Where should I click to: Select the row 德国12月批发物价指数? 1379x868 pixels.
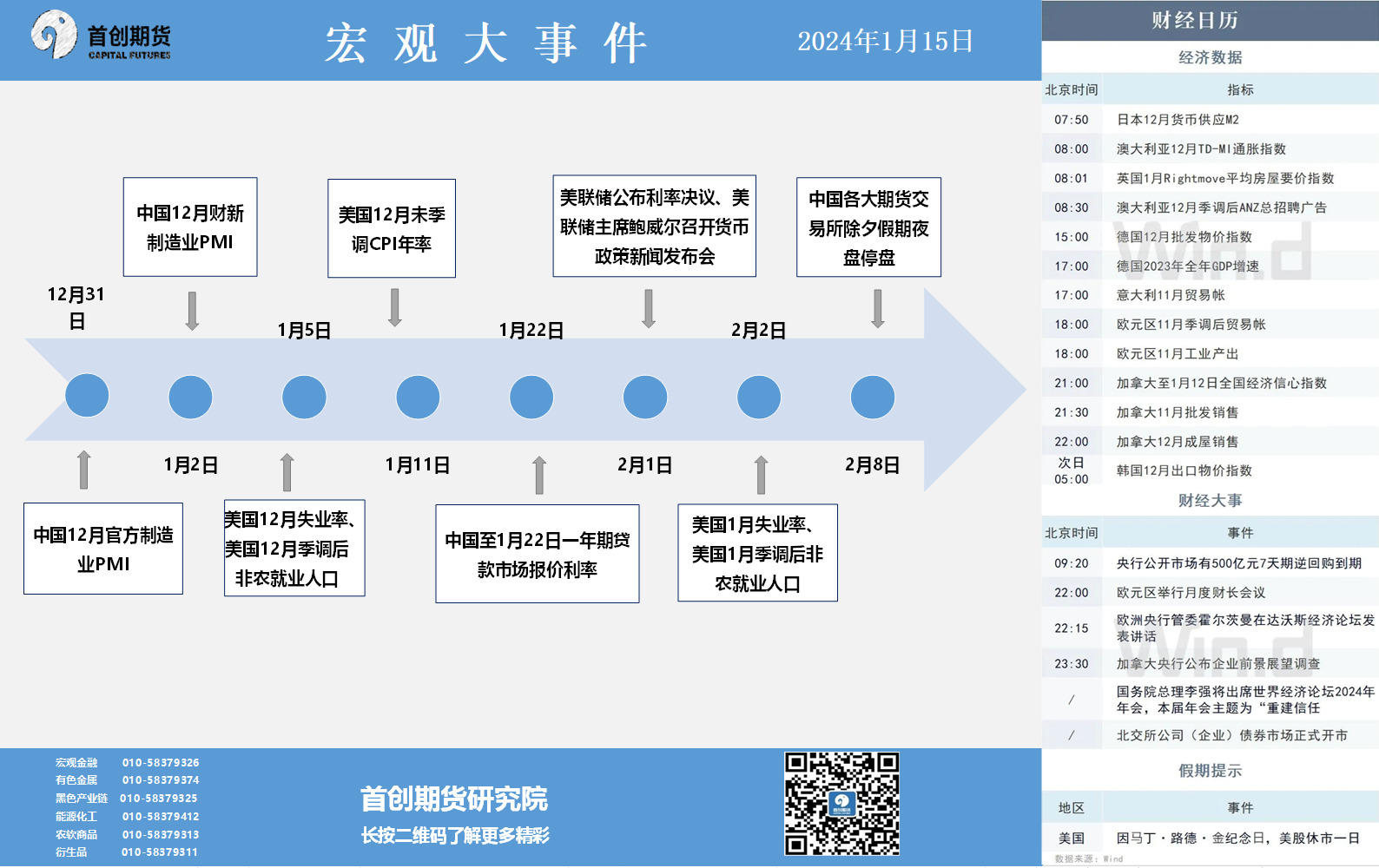(1211, 237)
